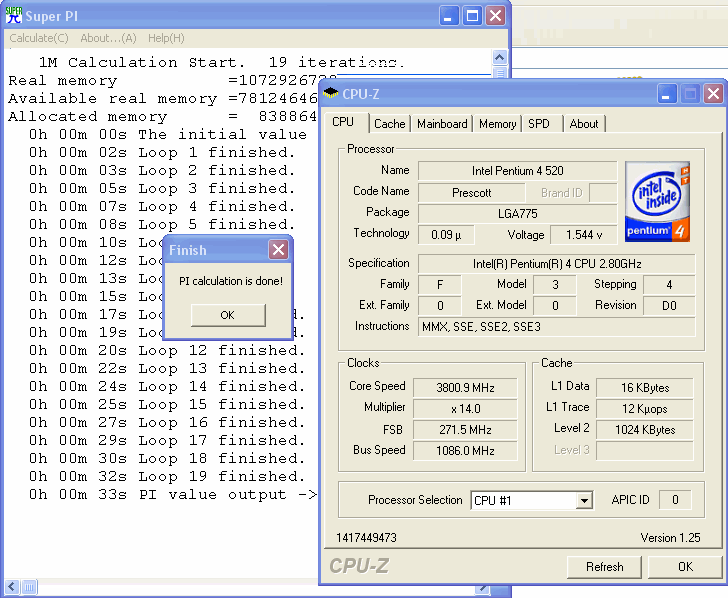Click the Voltage value 1.544 v
Image resolution: width=728 pixels, height=598 pixels.
click(x=584, y=235)
